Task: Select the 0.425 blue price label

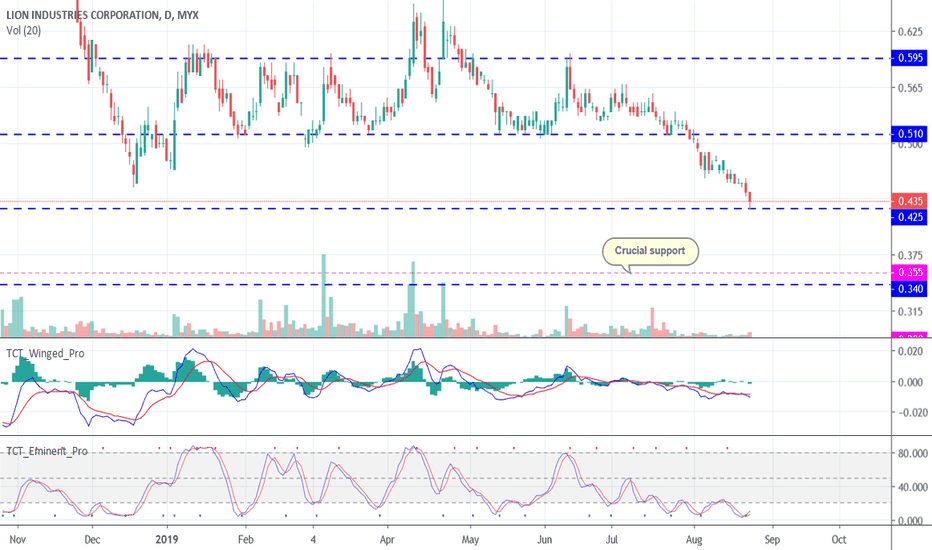Action: [x=910, y=217]
